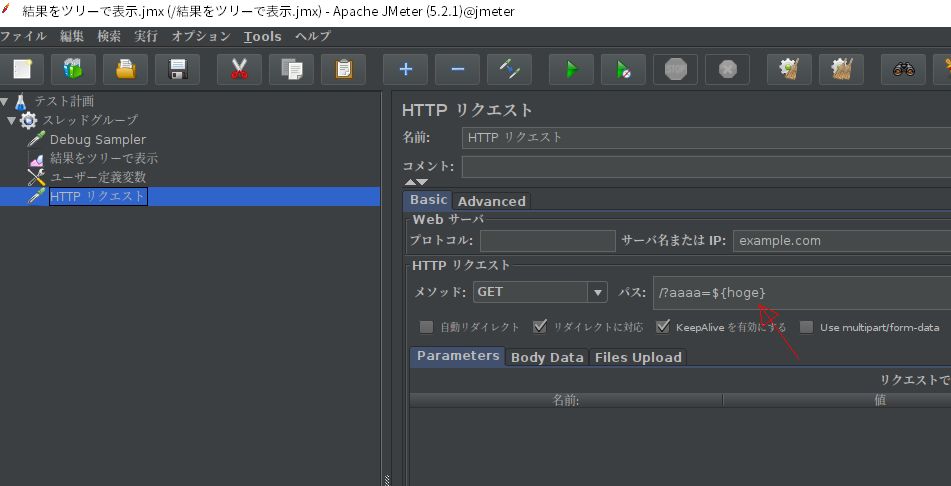
Task: Click the 名前 input field
Action: point(706,138)
